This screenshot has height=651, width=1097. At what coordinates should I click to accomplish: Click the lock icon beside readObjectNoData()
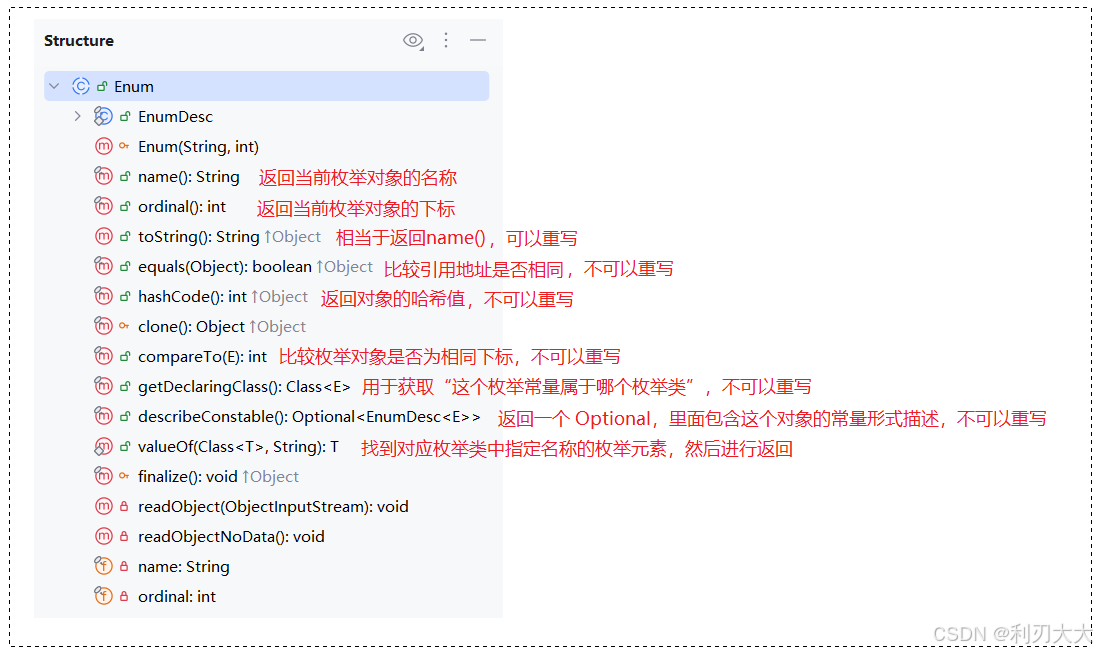tap(124, 536)
